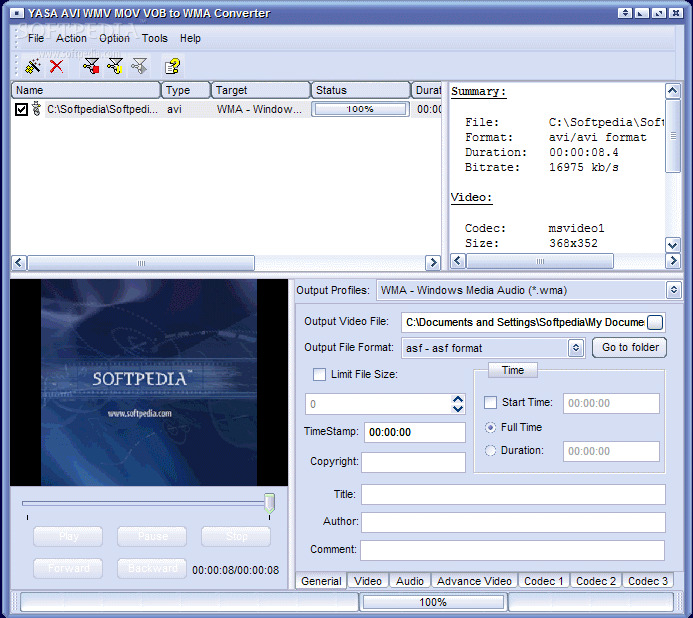The height and width of the screenshot is (618, 693).
Task: Click the Target column header
Action: click(x=261, y=90)
